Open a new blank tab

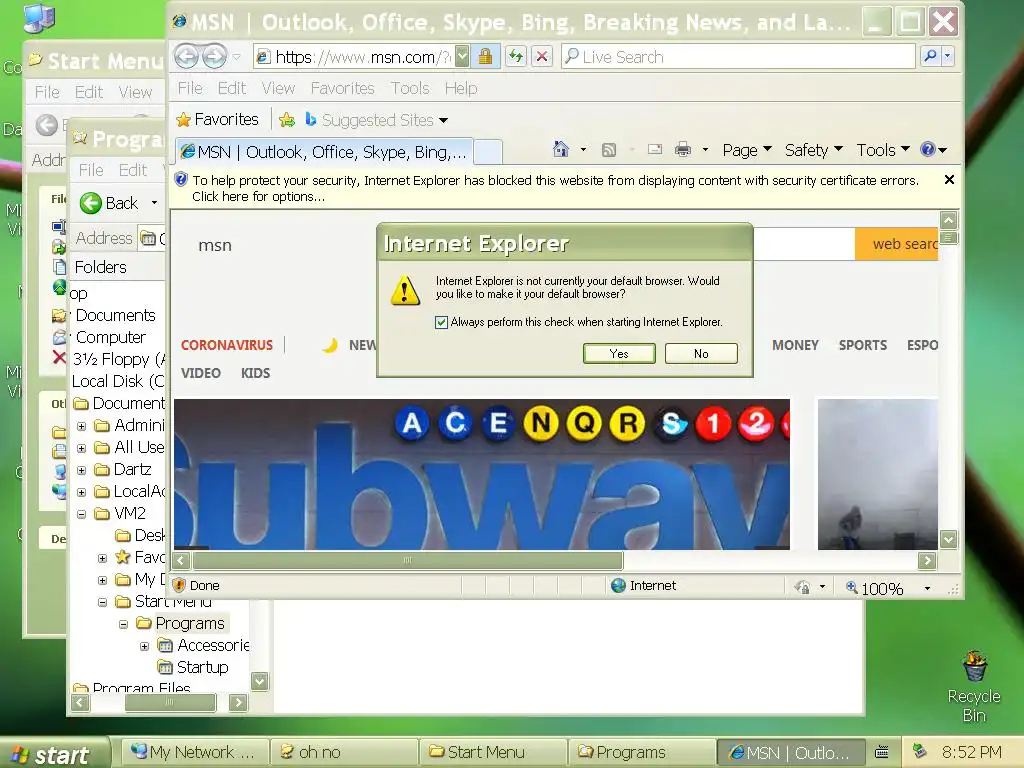pos(488,152)
